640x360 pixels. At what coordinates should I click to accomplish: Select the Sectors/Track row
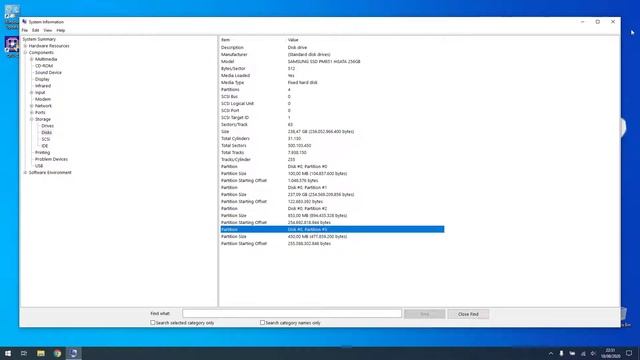pyautogui.click(x=332, y=124)
